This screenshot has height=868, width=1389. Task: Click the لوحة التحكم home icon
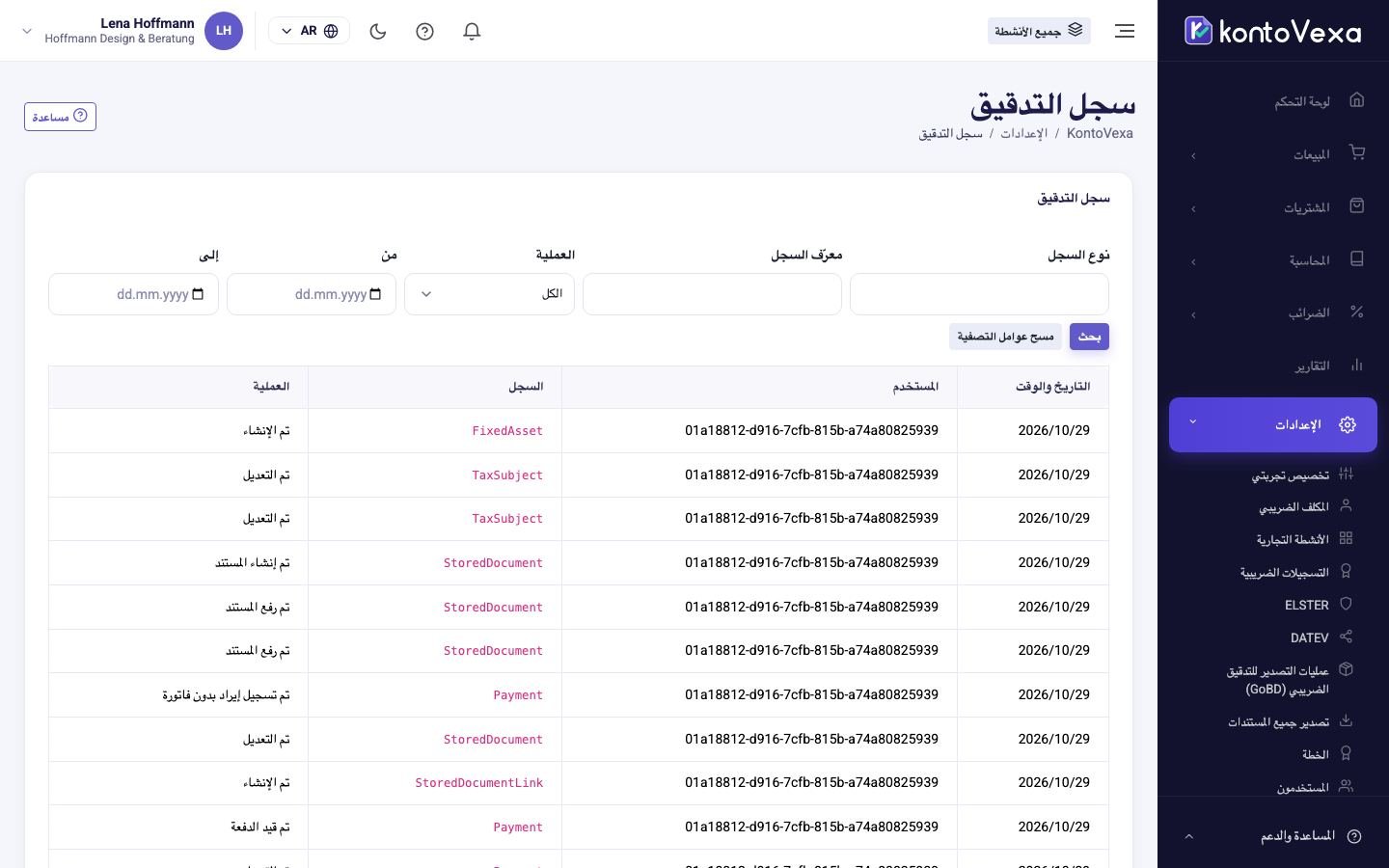[x=1357, y=100]
